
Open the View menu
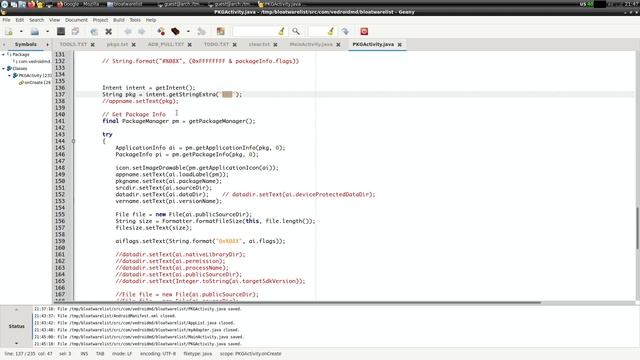pyautogui.click(x=54, y=20)
